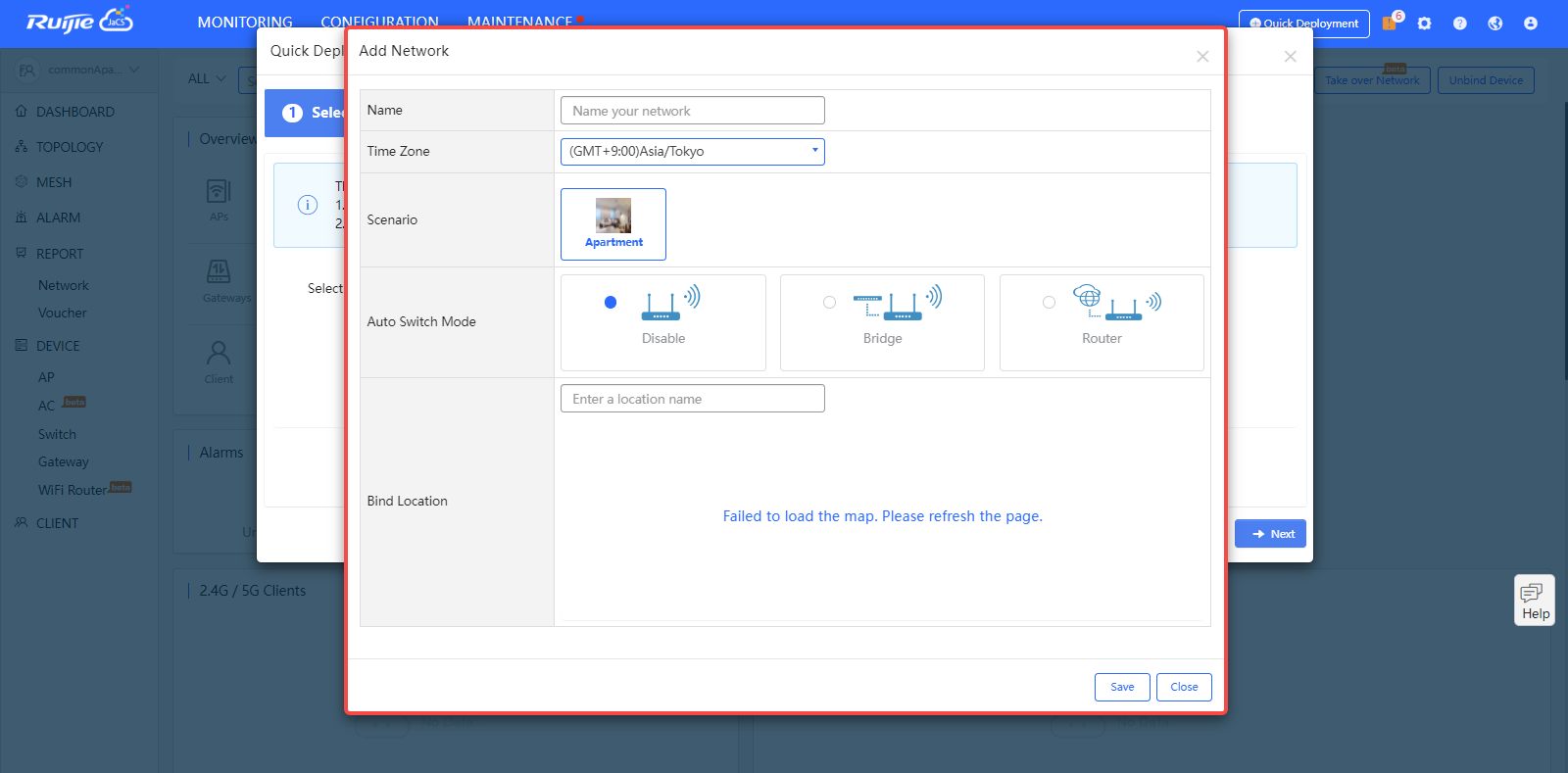The image size is (1568, 773).
Task: Close the Add Network dialog with X
Action: click(1202, 57)
